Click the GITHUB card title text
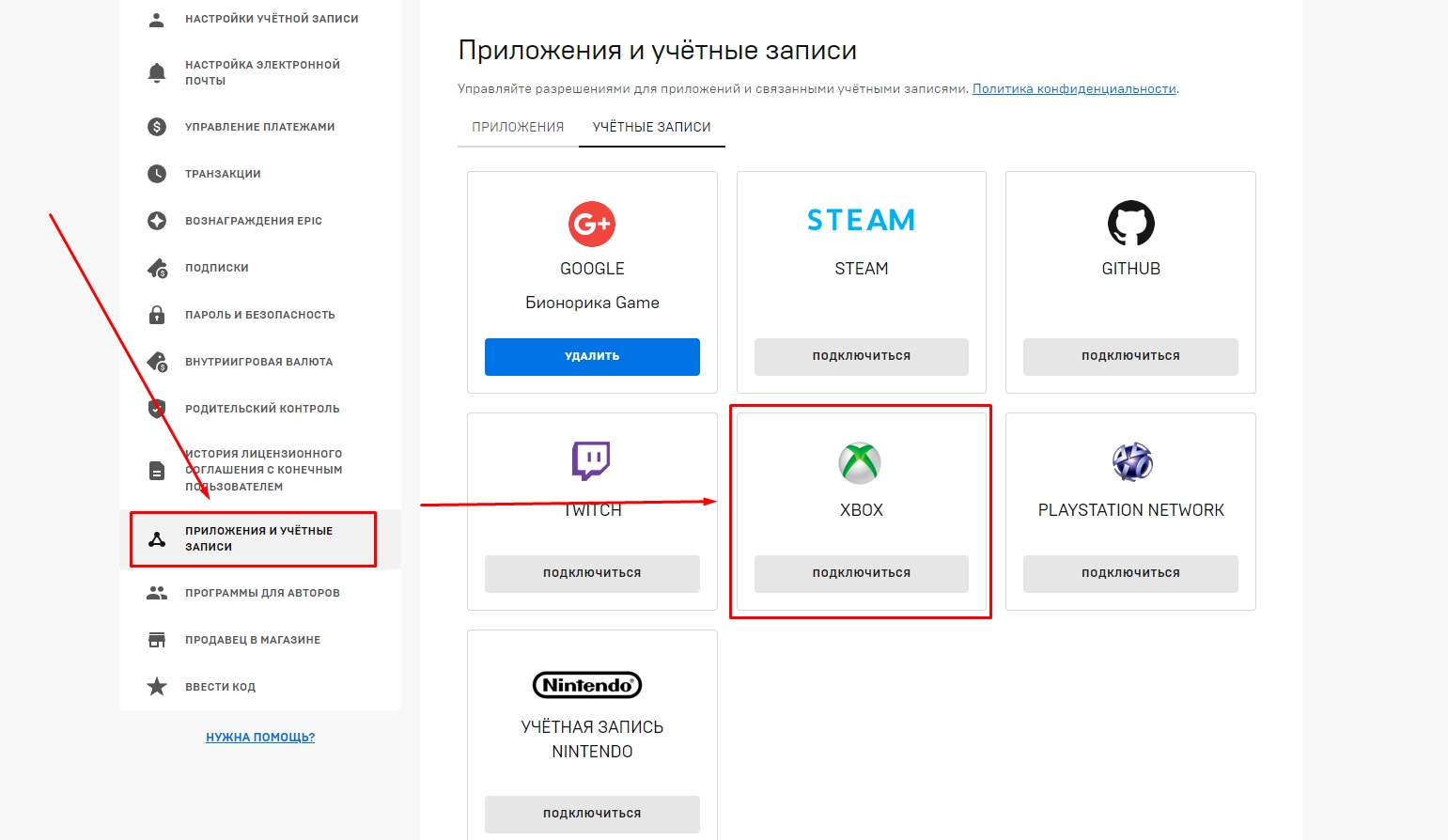Viewport: 1448px width, 840px height. (x=1130, y=269)
